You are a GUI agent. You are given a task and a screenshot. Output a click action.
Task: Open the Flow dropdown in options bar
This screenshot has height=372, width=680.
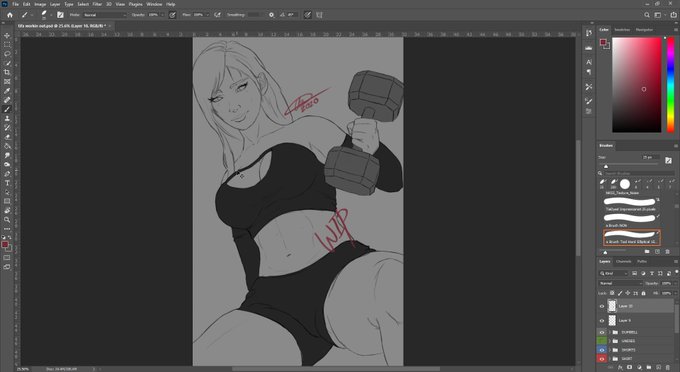pyautogui.click(x=207, y=15)
